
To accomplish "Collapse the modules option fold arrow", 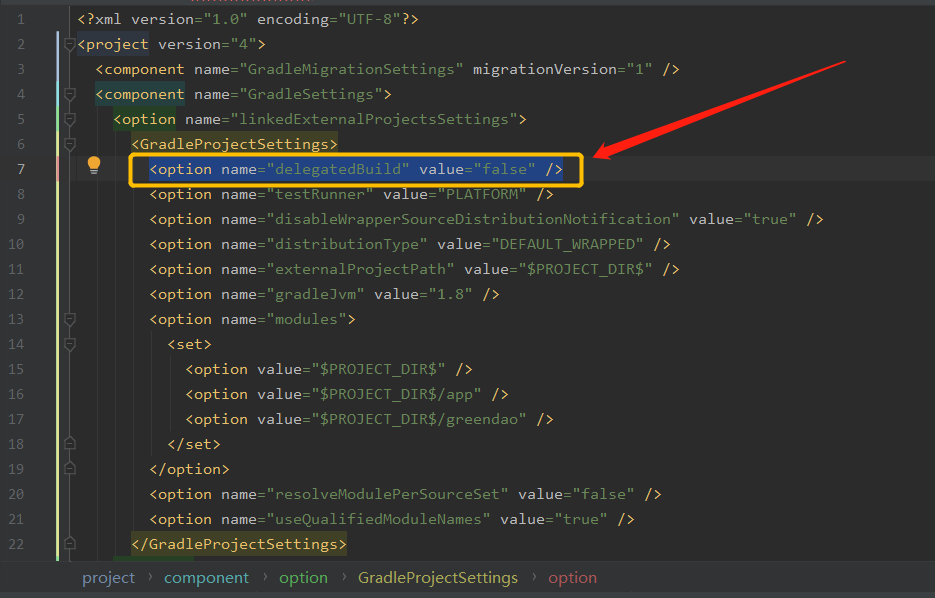I will [68, 319].
